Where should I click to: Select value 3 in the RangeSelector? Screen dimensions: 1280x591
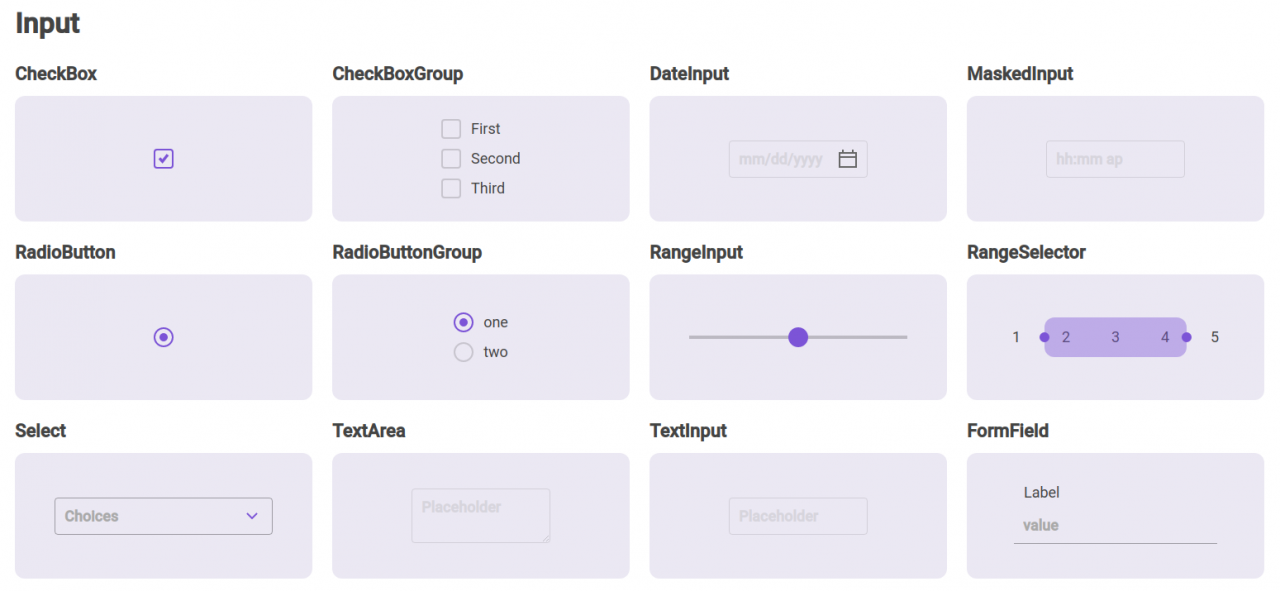(1115, 337)
